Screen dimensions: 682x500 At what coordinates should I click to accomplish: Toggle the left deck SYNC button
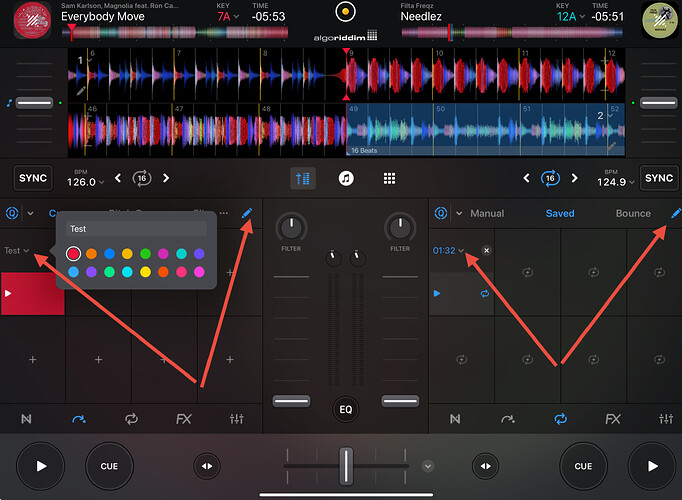[33, 178]
